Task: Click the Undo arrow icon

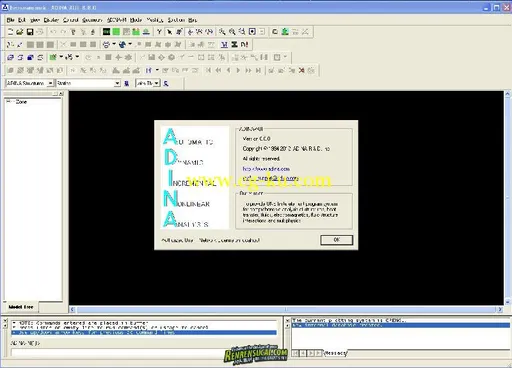Action: 53,32
